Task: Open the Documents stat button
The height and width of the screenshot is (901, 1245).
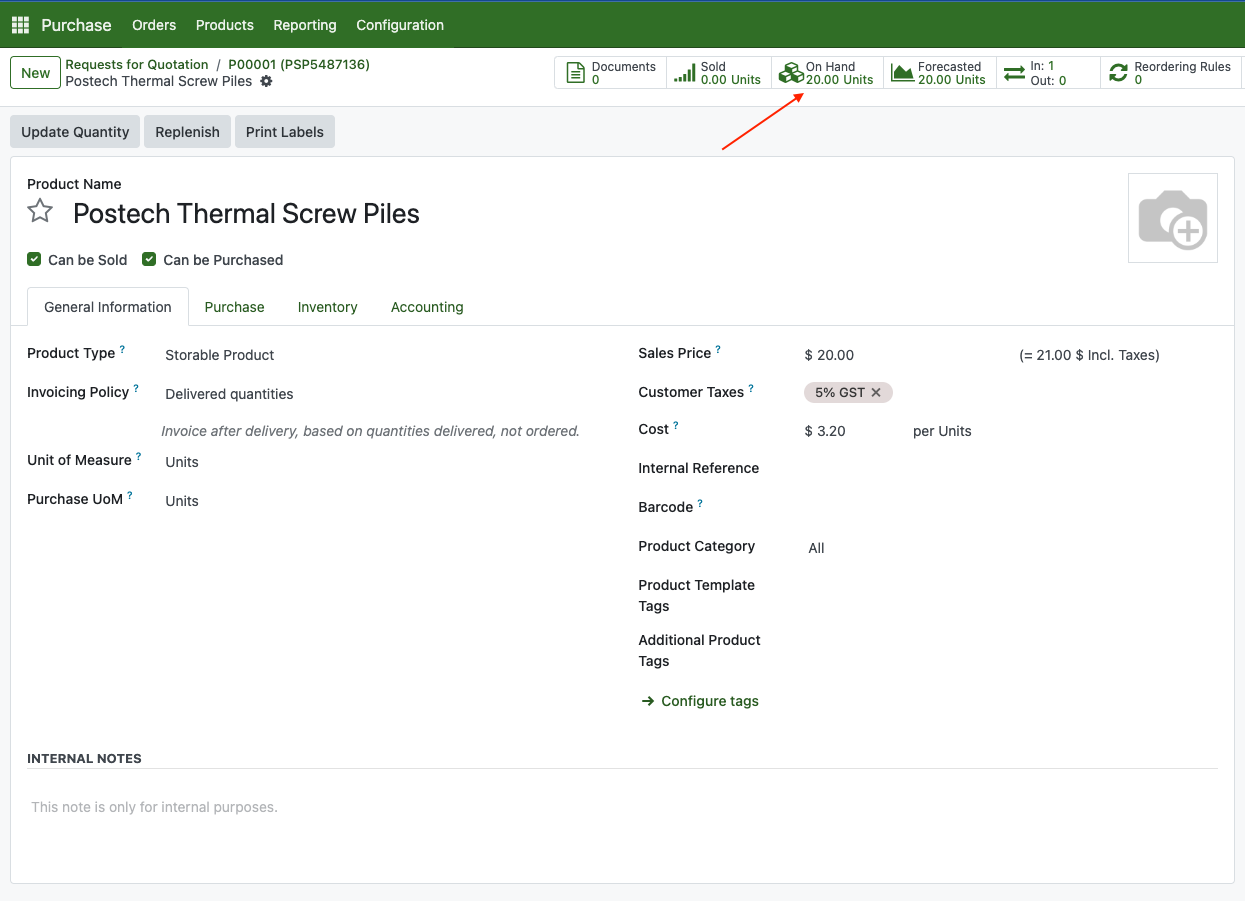Action: coord(611,73)
